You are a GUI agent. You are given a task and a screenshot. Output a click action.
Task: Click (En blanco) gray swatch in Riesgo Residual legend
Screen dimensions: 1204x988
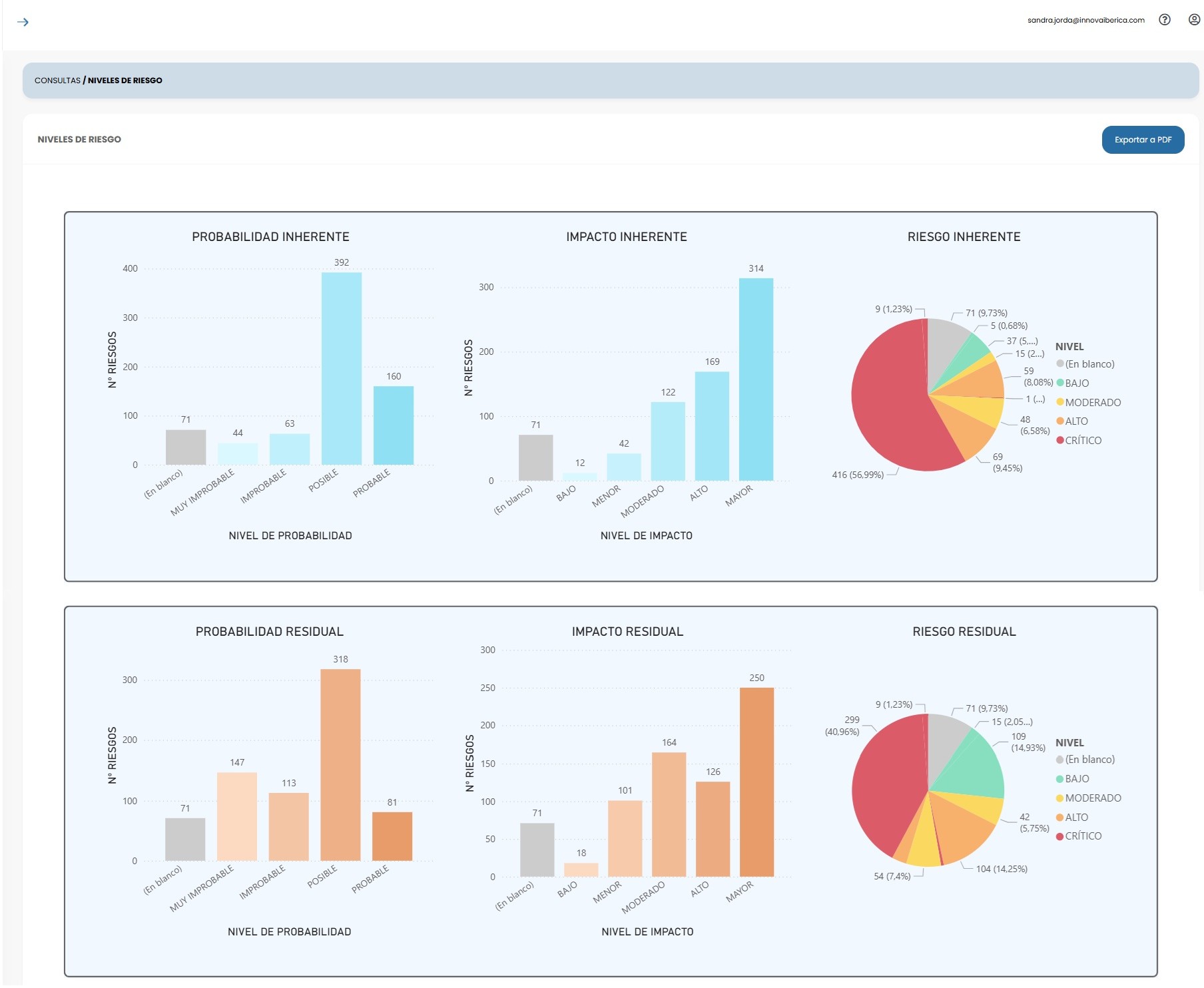point(1059,760)
